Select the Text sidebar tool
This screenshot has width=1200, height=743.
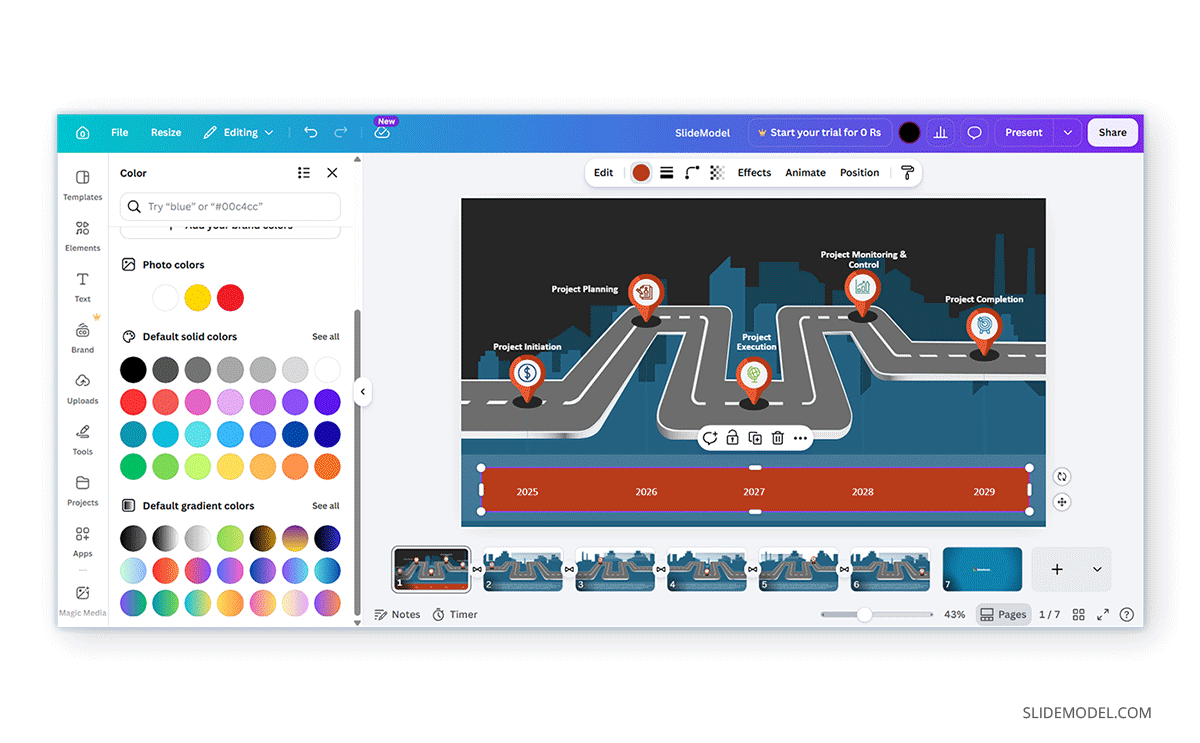point(83,287)
